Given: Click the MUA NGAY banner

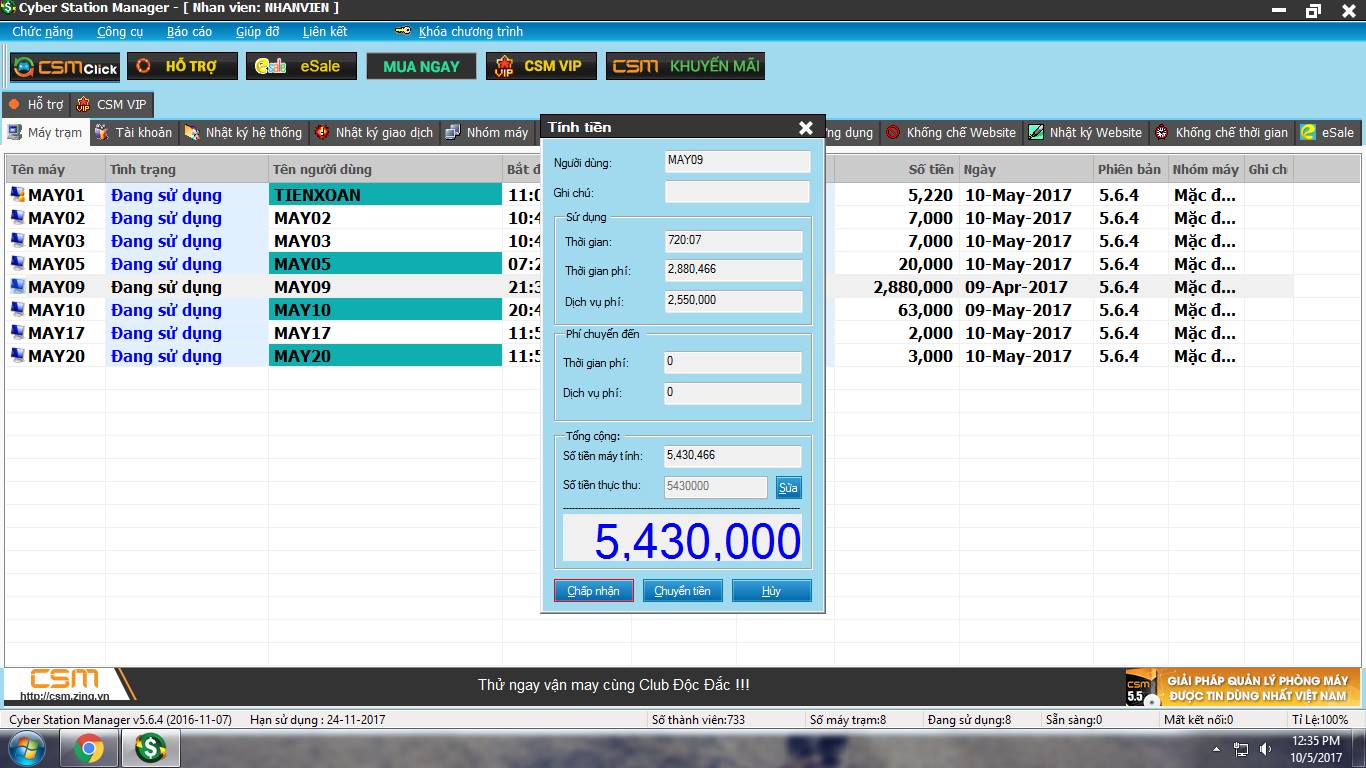Looking at the screenshot, I should tap(421, 66).
